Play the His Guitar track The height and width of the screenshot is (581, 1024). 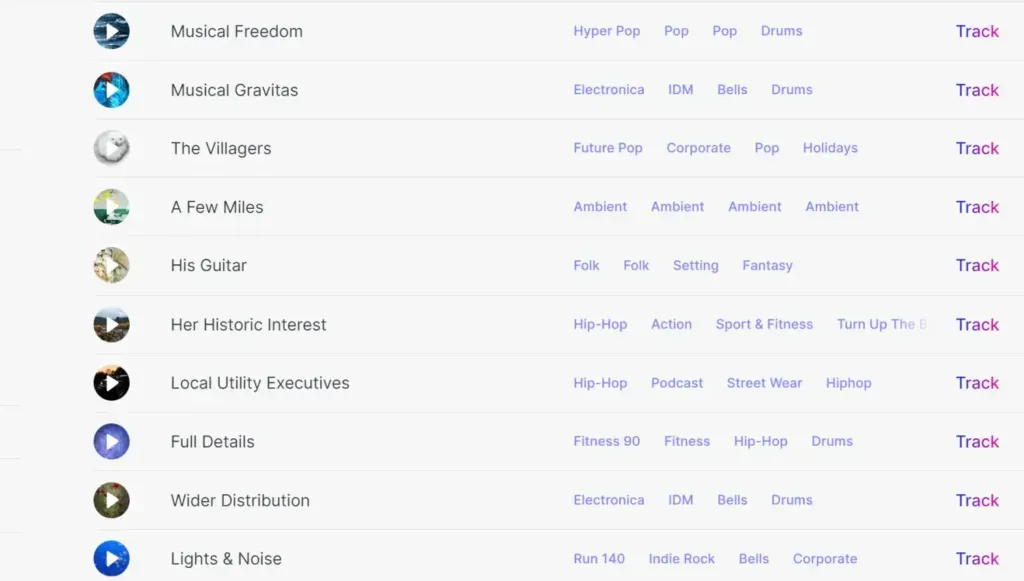[112, 265]
